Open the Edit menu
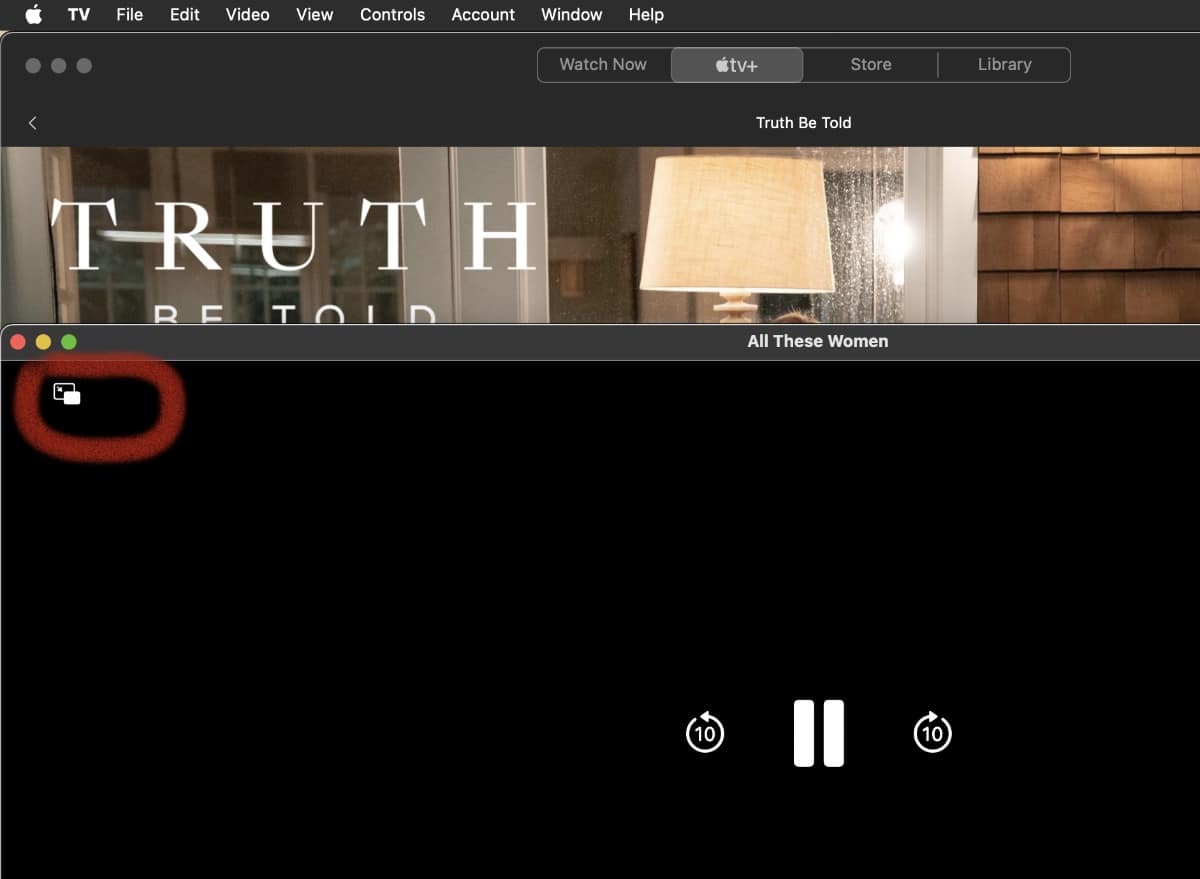 pos(184,15)
